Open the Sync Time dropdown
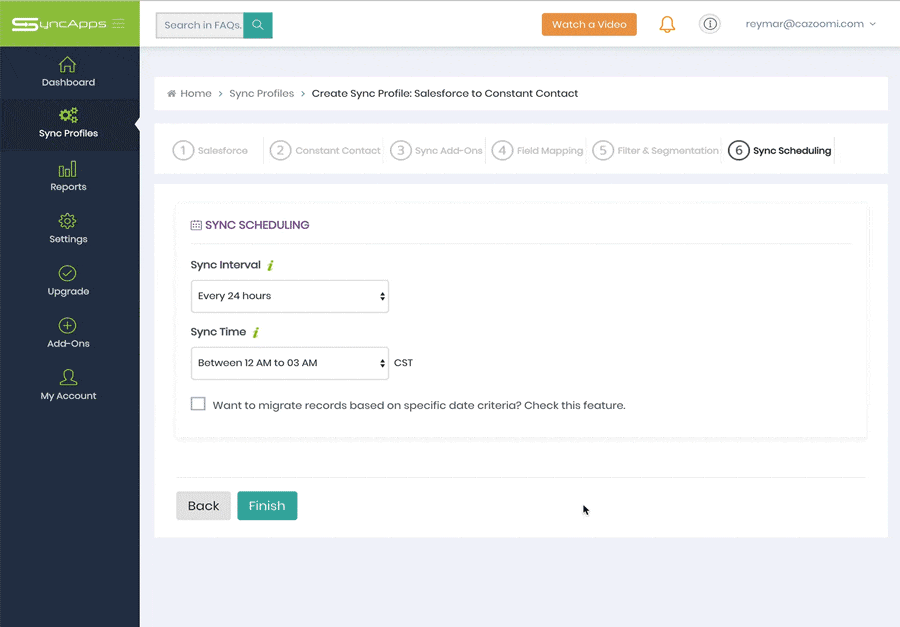Image resolution: width=900 pixels, height=627 pixels. 290,363
